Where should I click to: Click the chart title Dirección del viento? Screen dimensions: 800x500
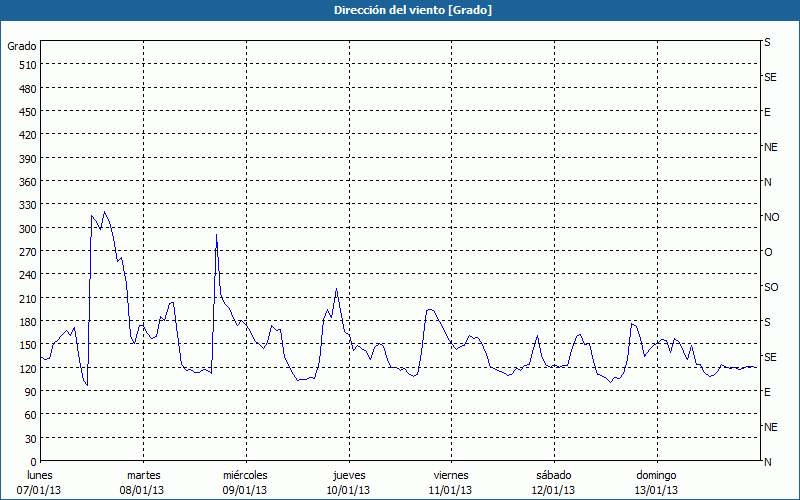399,10
